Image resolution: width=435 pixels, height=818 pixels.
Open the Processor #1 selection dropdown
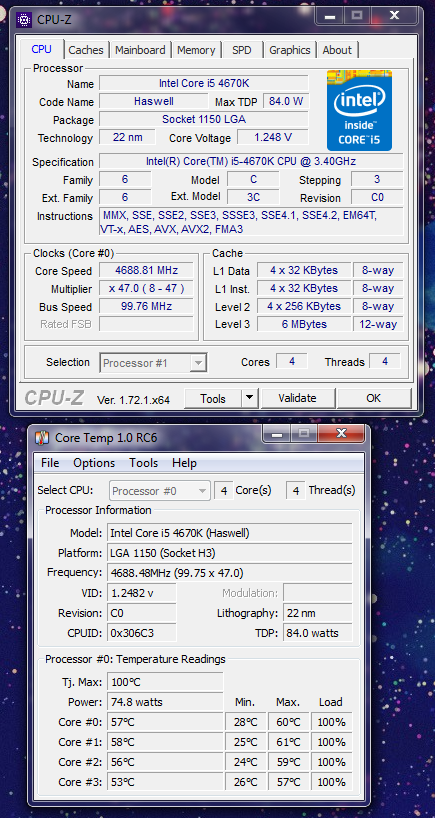(x=153, y=363)
